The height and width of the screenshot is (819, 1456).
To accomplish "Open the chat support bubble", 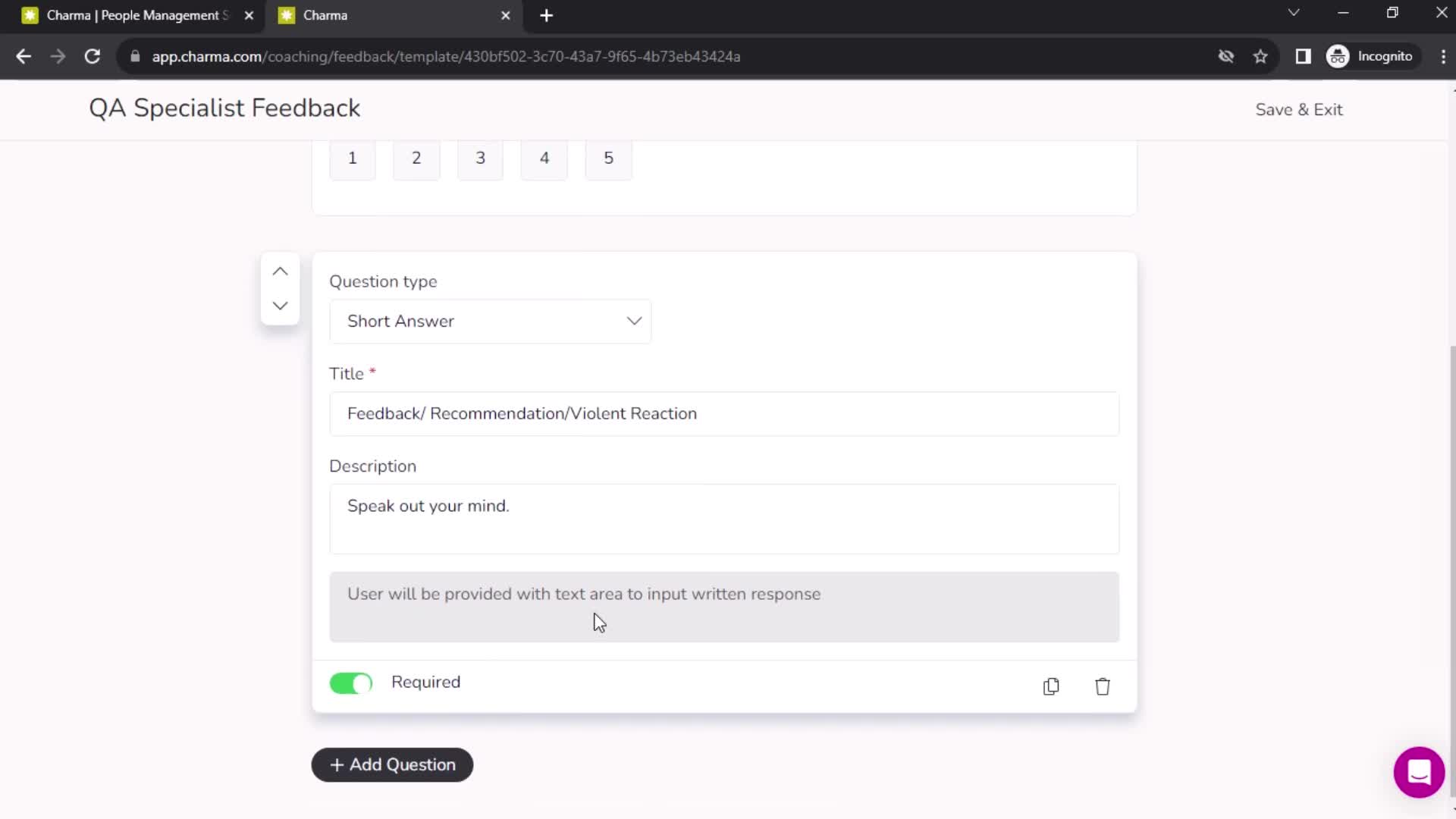I will tap(1419, 772).
